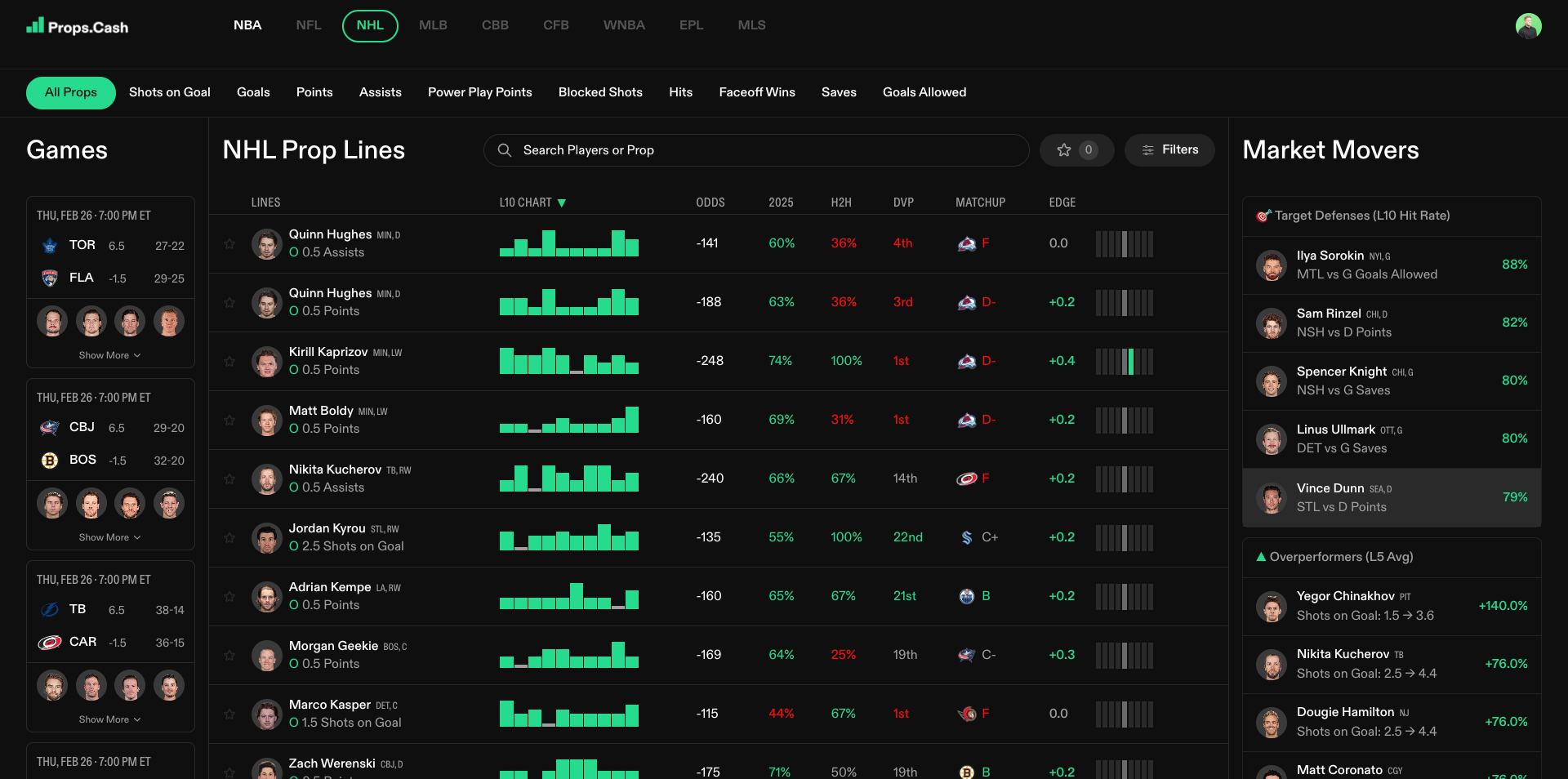Favorite Quinn Hughes O 0.5 Points prop
This screenshot has width=1568, height=779.
pyautogui.click(x=229, y=302)
